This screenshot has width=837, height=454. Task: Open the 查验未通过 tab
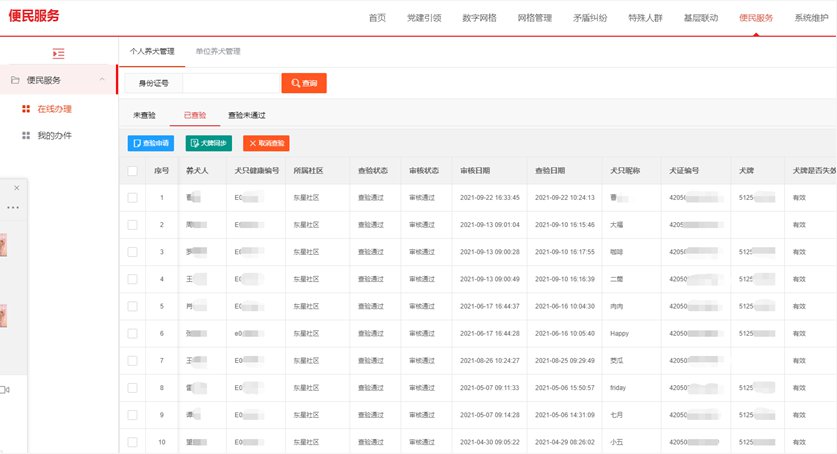tap(246, 115)
